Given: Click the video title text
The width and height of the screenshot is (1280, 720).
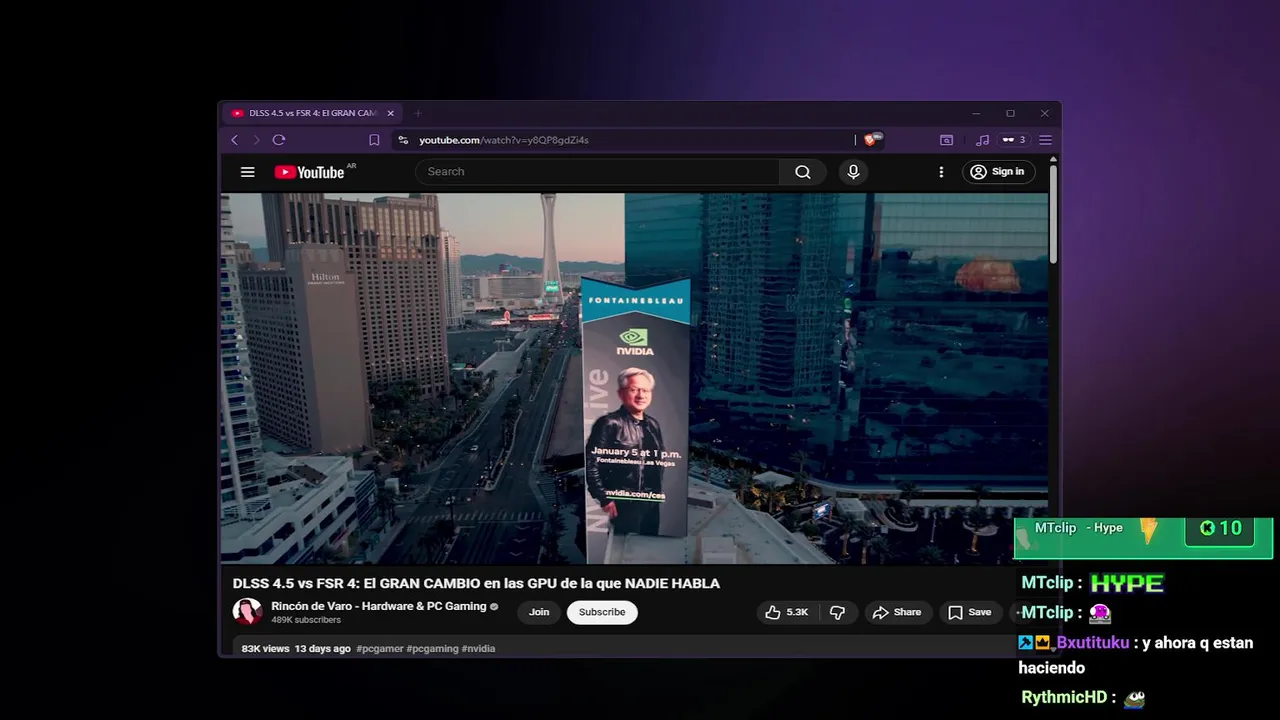Looking at the screenshot, I should (476, 583).
